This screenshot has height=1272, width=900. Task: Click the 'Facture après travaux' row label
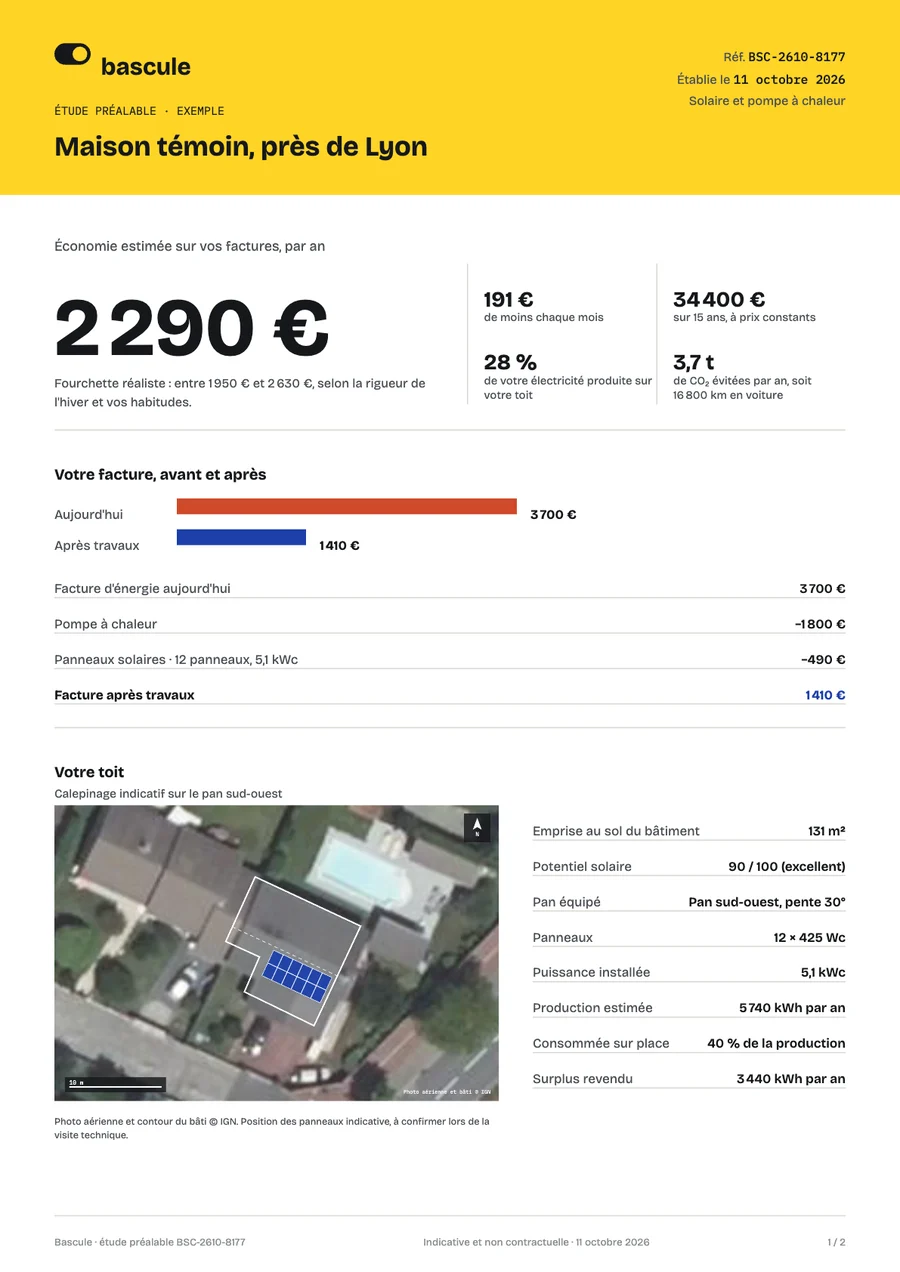(x=124, y=695)
